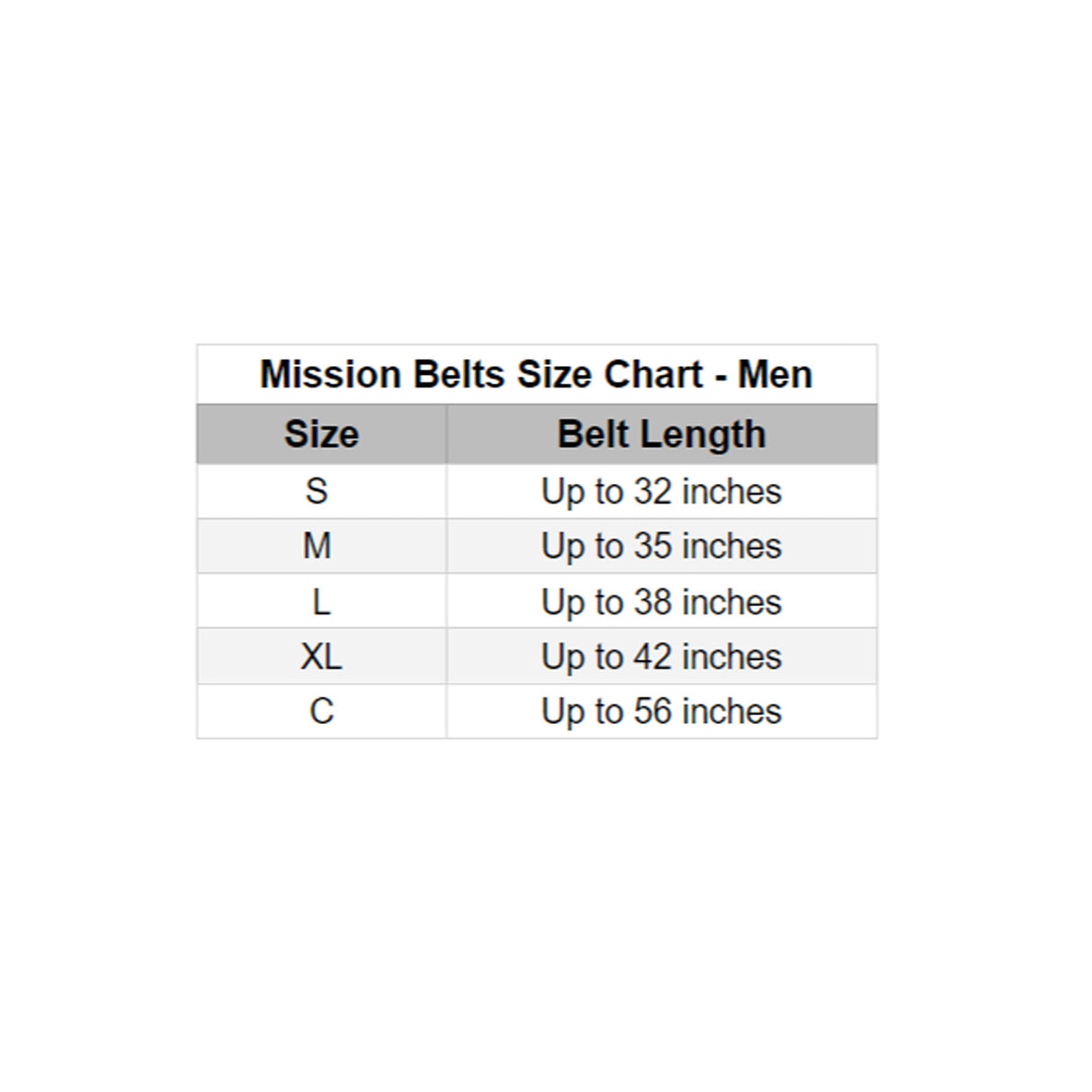This screenshot has height=1092, width=1092.
Task: Click the word 'Chart' in the title
Action: [x=653, y=374]
